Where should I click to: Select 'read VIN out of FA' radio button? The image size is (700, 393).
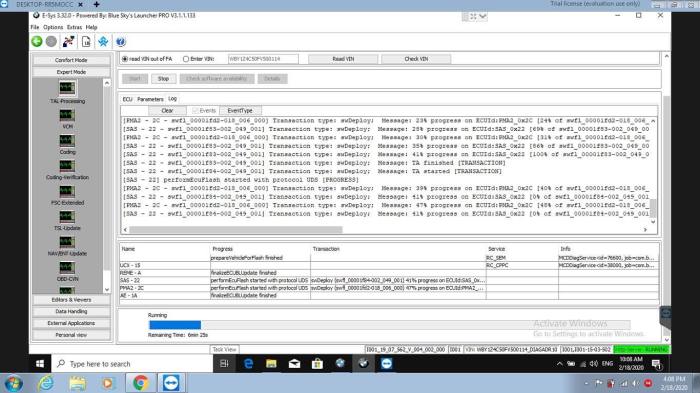pyautogui.click(x=125, y=59)
